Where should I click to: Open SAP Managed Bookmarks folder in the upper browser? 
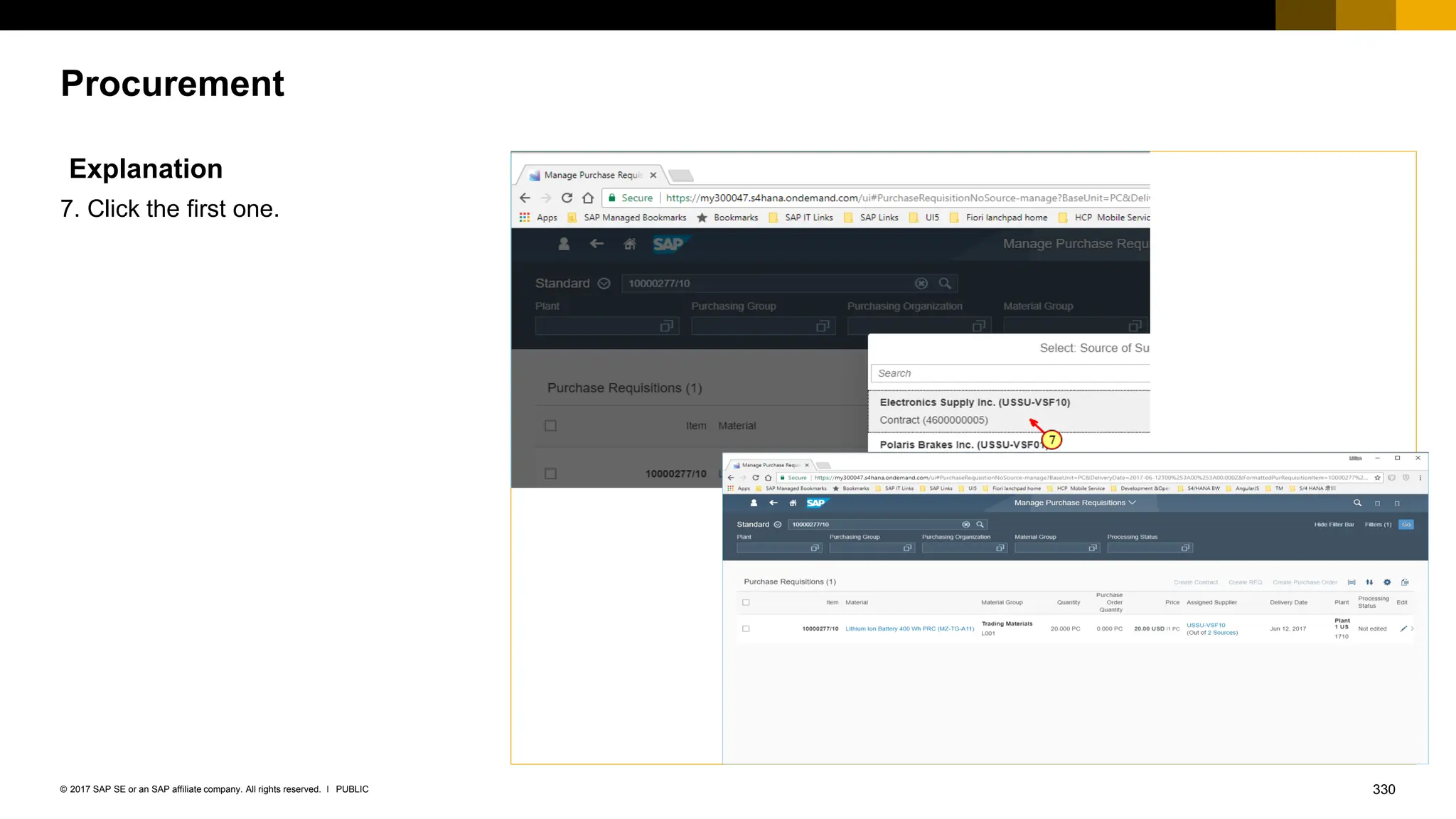(x=627, y=218)
